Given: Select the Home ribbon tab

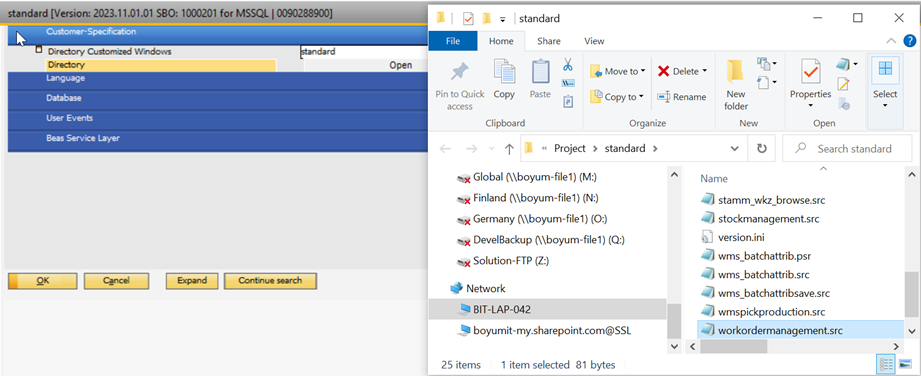Looking at the screenshot, I should pyautogui.click(x=501, y=41).
